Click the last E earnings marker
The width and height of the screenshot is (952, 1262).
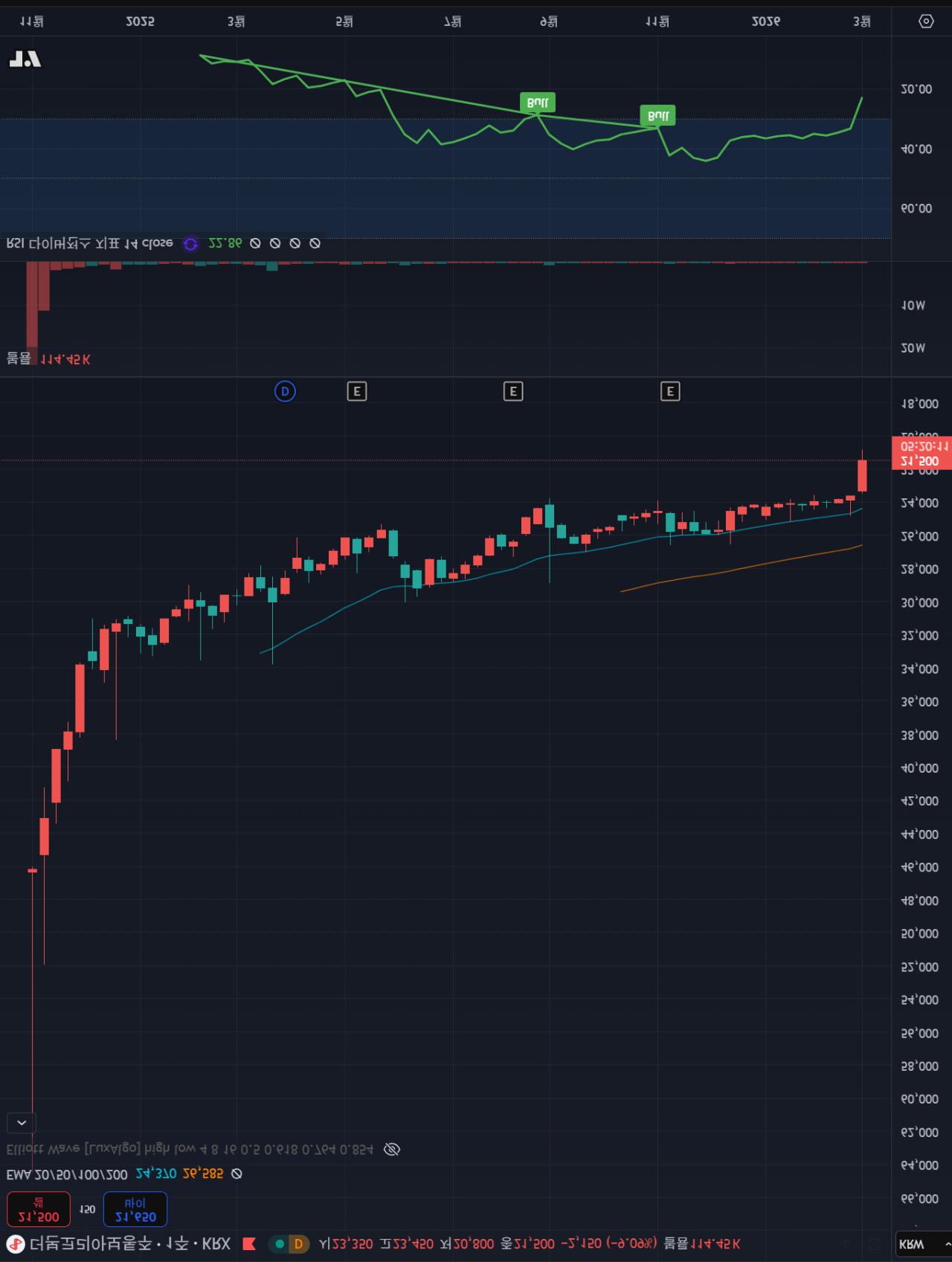click(670, 391)
